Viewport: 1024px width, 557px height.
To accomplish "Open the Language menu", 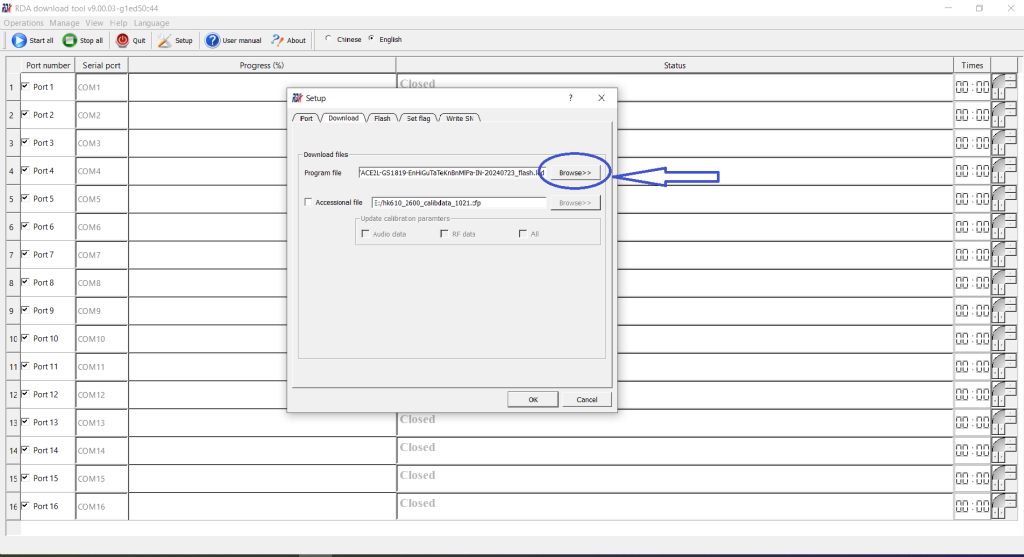I will click(151, 23).
